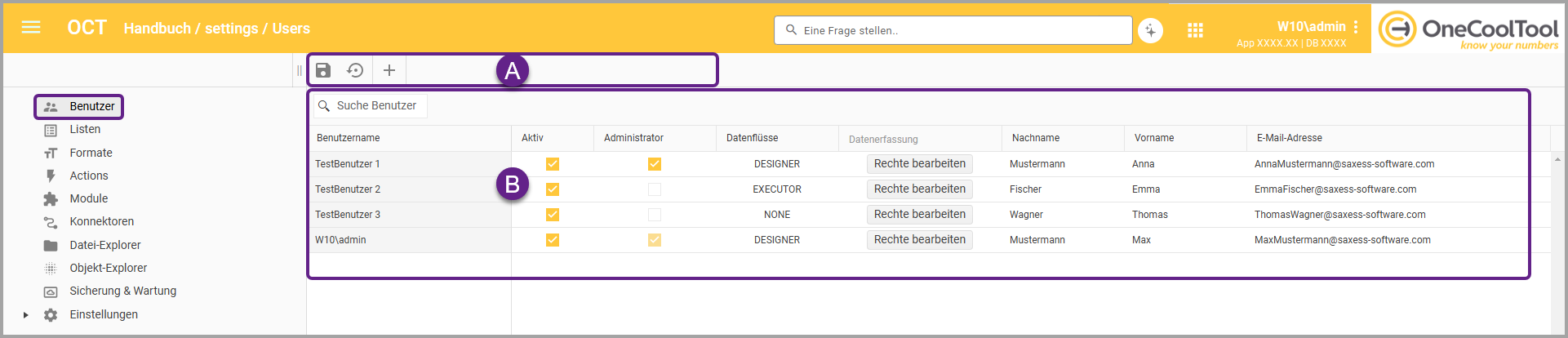Image resolution: width=1568 pixels, height=338 pixels.
Task: Select Konnektoren in the sidebar
Action: [101, 221]
